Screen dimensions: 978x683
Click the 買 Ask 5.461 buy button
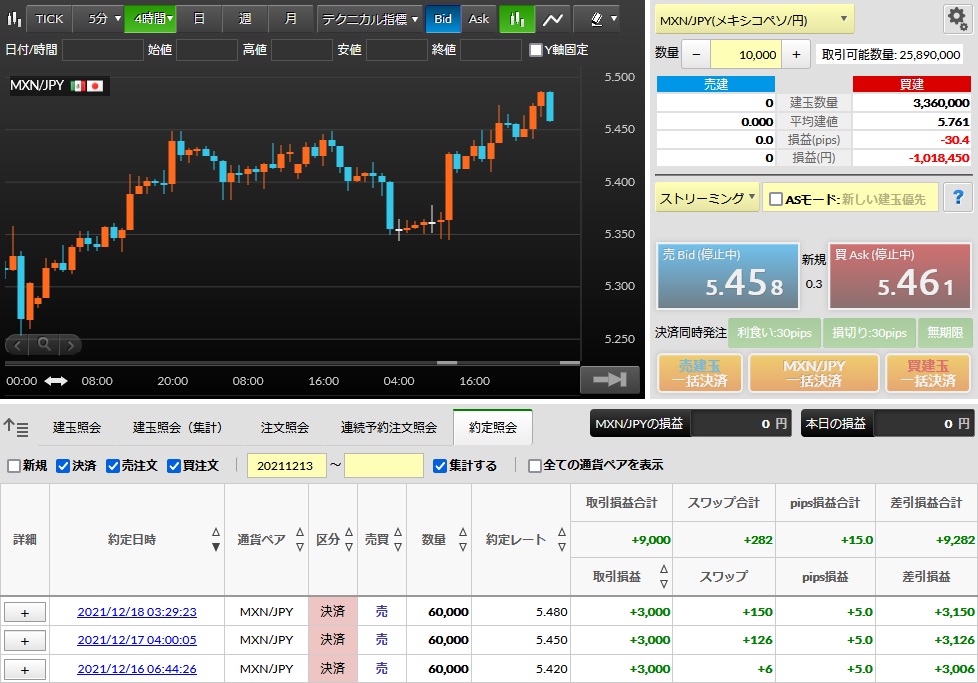(900, 276)
